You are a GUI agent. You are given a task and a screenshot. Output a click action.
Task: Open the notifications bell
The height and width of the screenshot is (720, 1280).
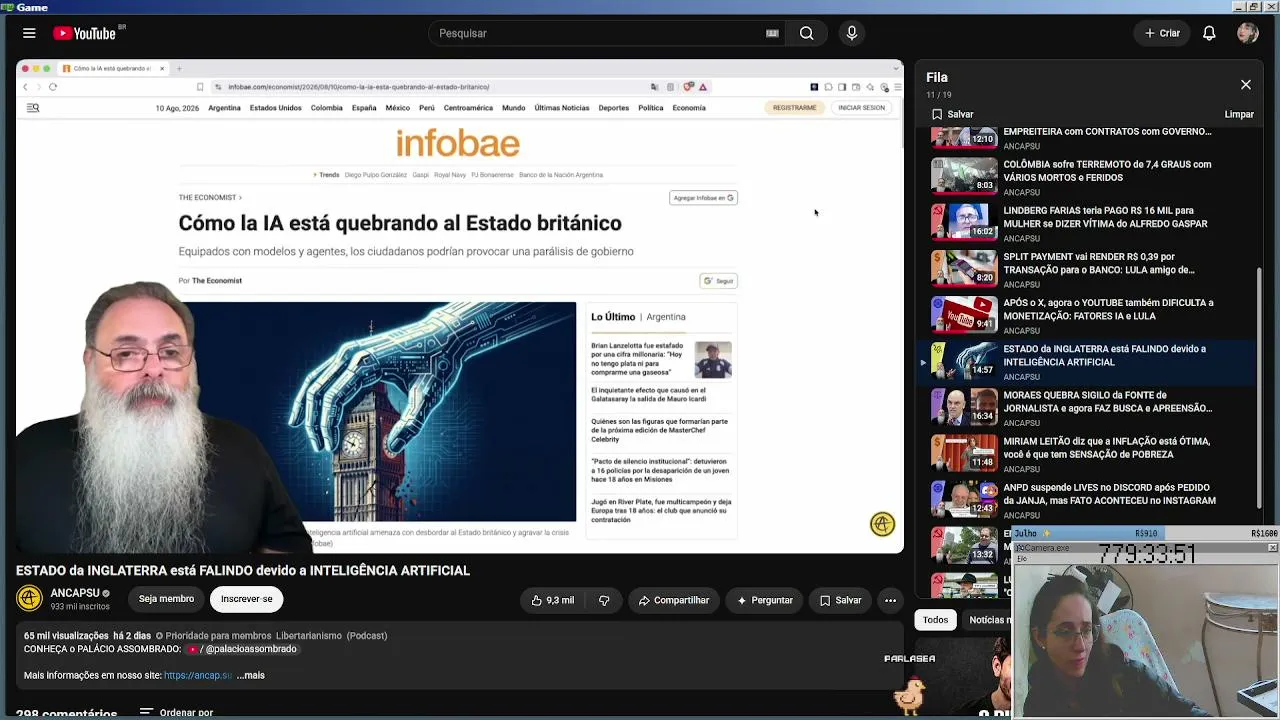(x=1209, y=33)
